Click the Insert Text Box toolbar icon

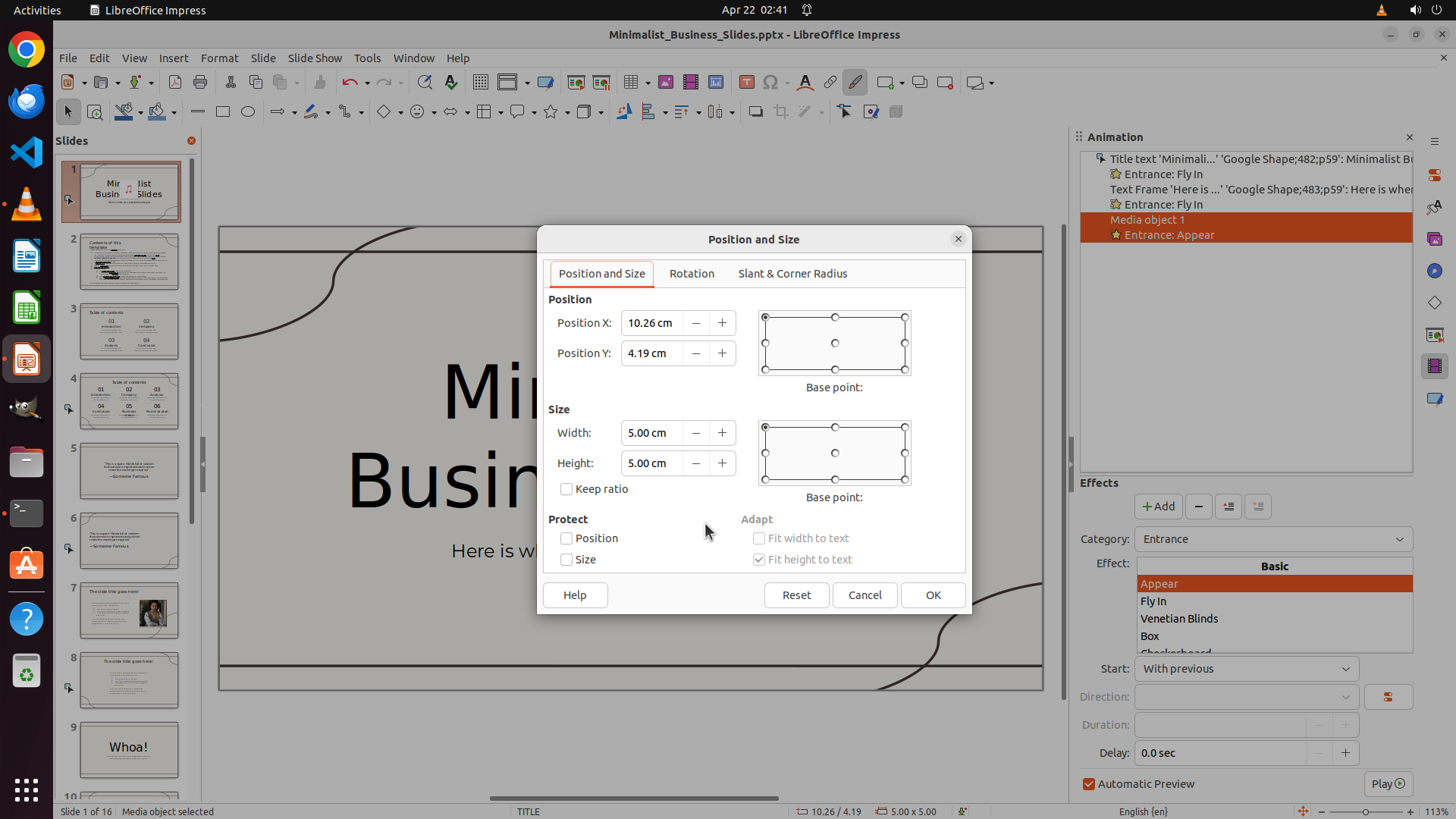(x=746, y=83)
